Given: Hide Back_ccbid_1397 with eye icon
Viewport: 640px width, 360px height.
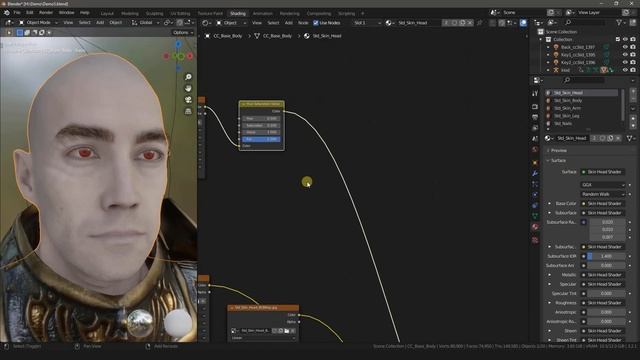Looking at the screenshot, I should [x=625, y=47].
